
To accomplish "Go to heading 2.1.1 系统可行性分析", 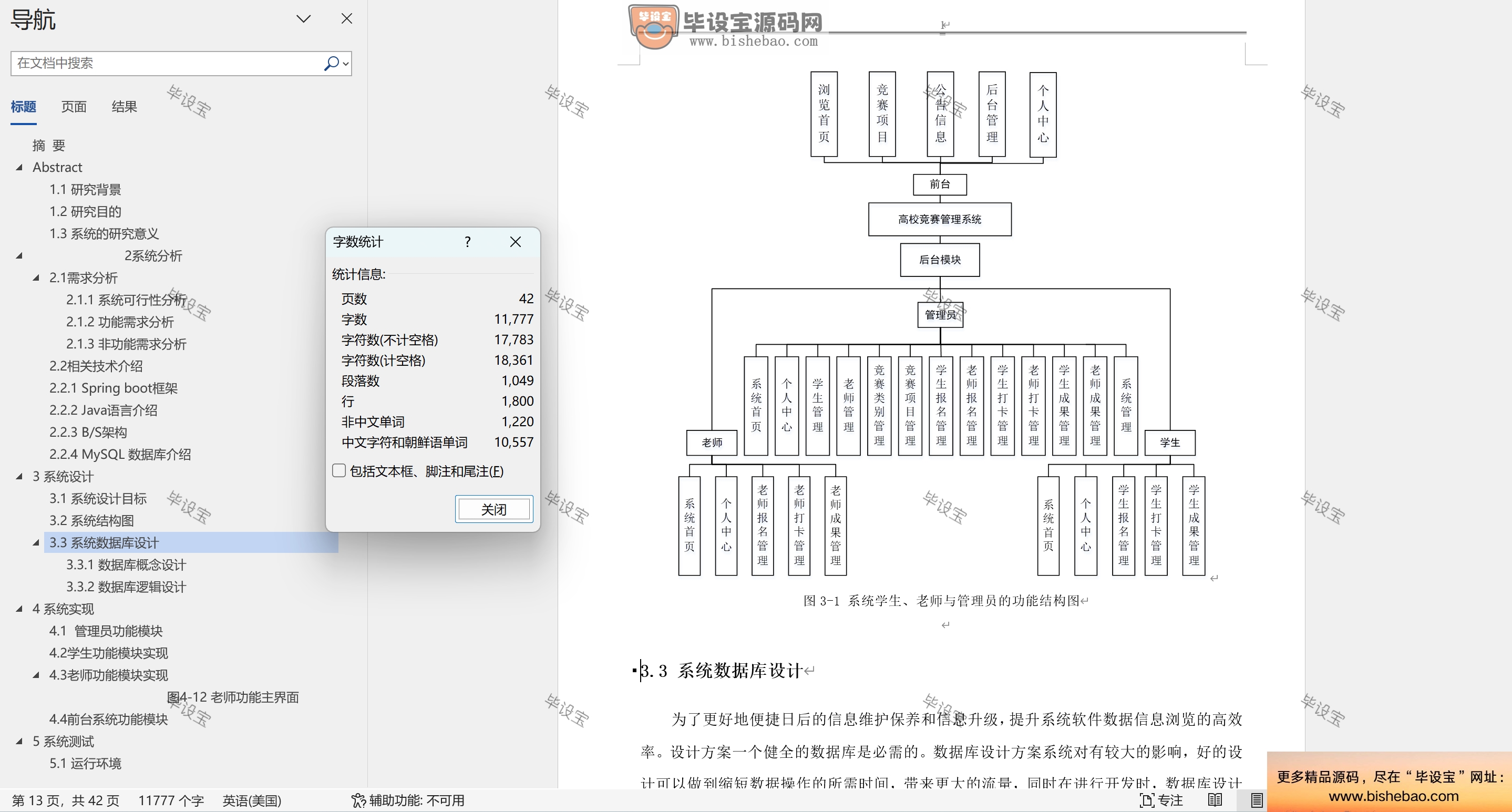I will tap(126, 300).
